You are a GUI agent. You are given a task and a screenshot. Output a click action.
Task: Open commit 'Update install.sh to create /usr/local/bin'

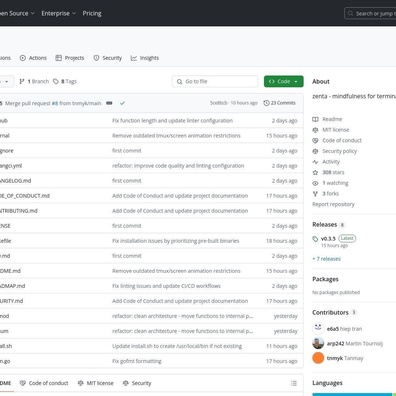coord(177,346)
